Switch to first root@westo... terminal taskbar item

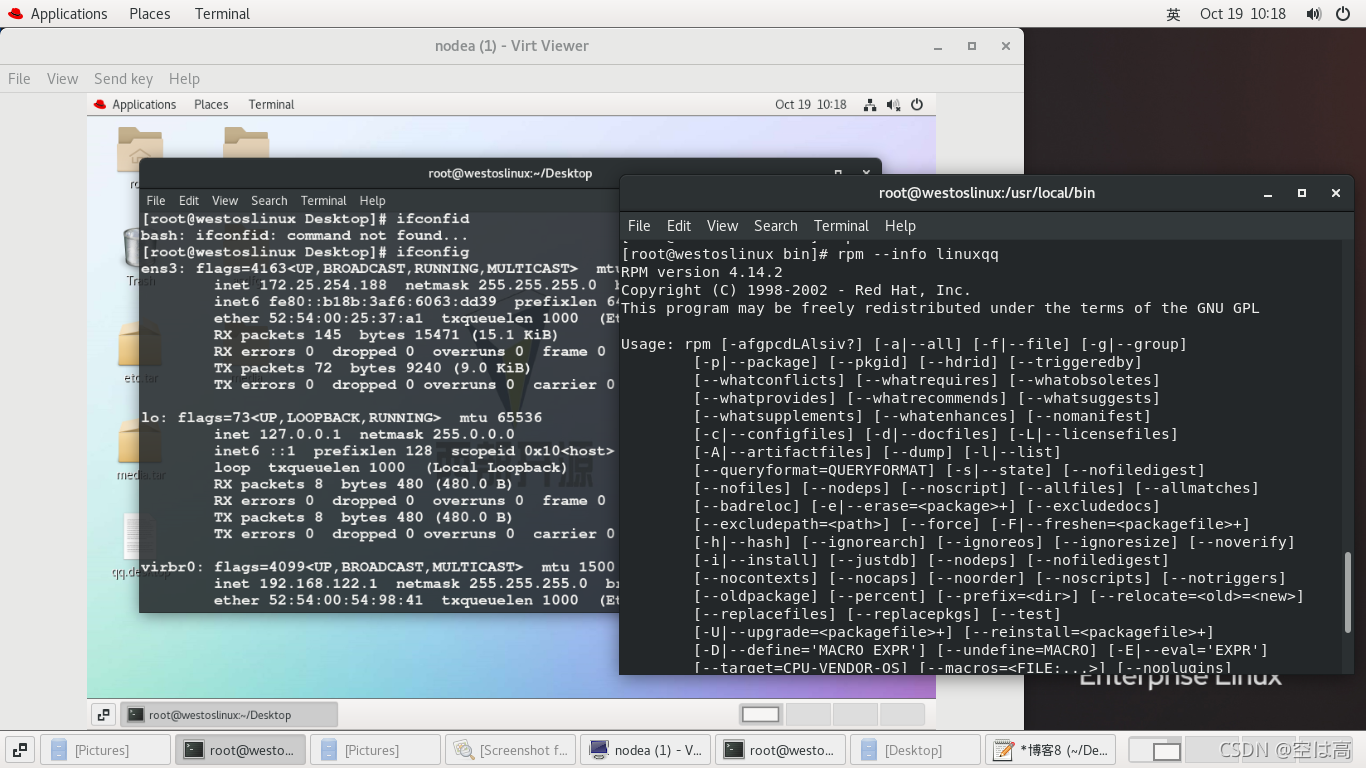point(240,750)
